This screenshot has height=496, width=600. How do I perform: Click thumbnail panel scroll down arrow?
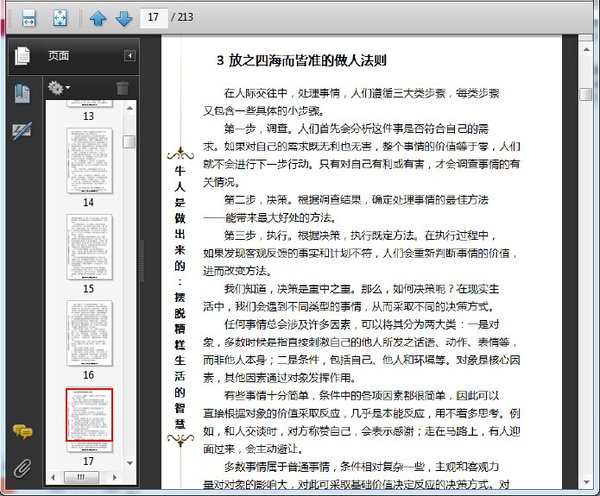pyautogui.click(x=130, y=463)
